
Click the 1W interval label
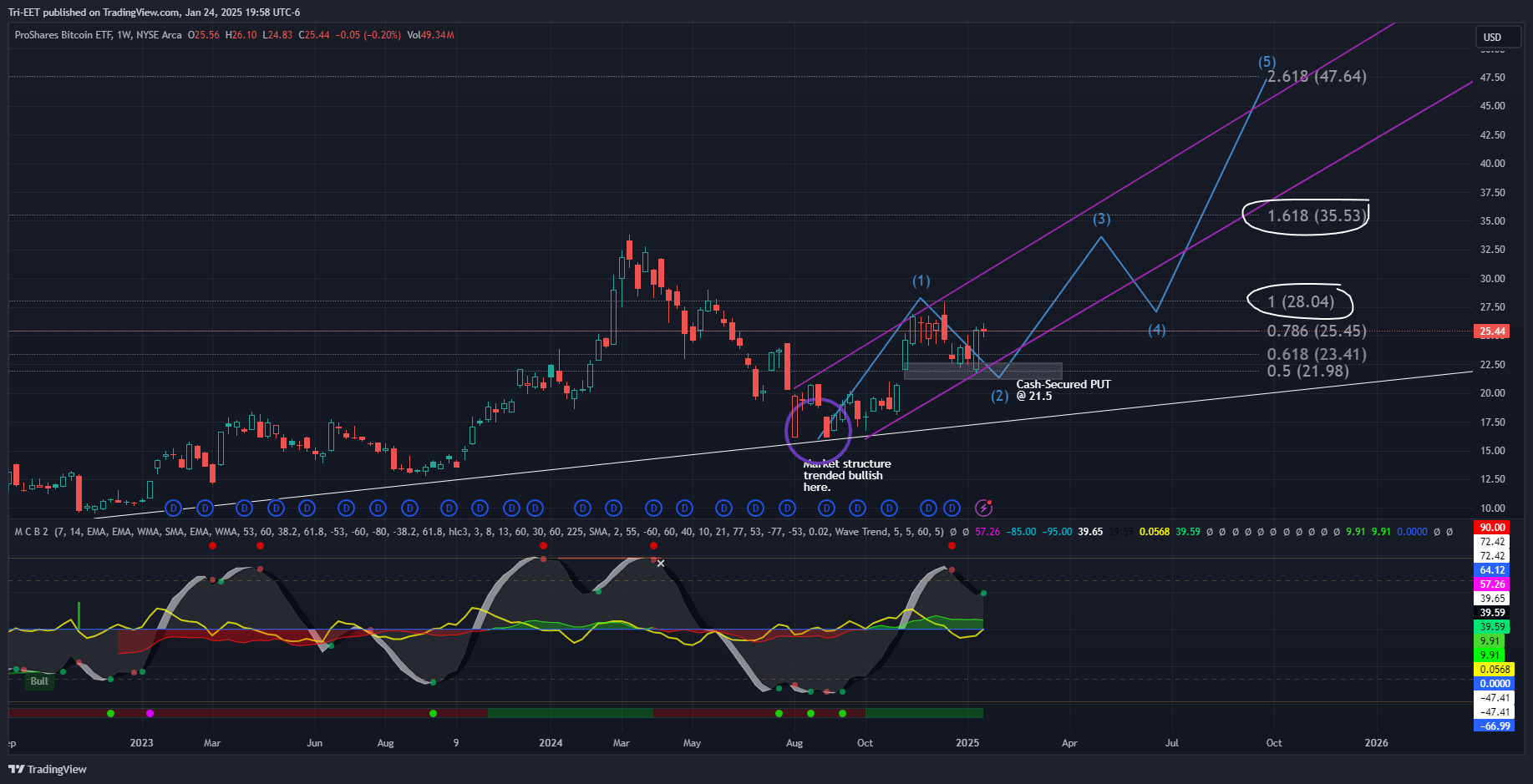[124, 35]
